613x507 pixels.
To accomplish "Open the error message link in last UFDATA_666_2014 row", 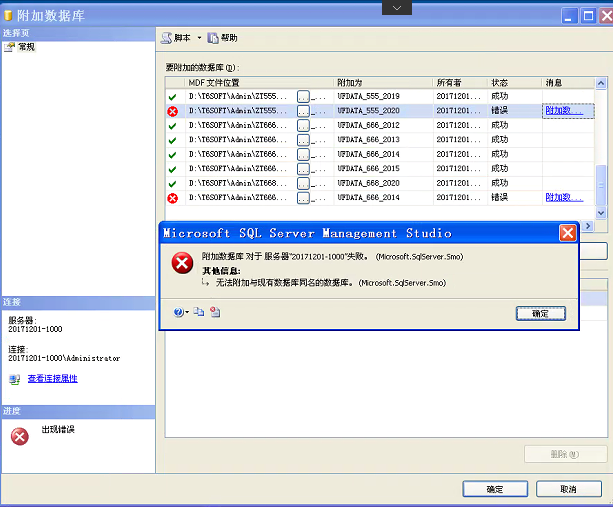I will [x=564, y=197].
